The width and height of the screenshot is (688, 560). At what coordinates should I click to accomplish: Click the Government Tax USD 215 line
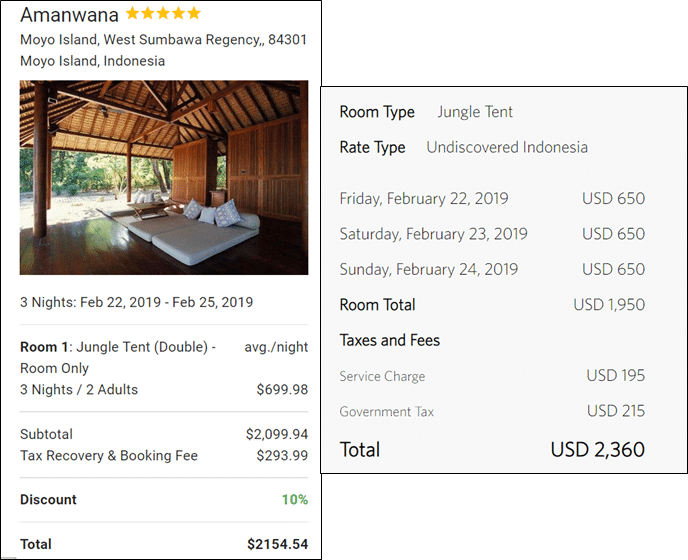[x=492, y=411]
